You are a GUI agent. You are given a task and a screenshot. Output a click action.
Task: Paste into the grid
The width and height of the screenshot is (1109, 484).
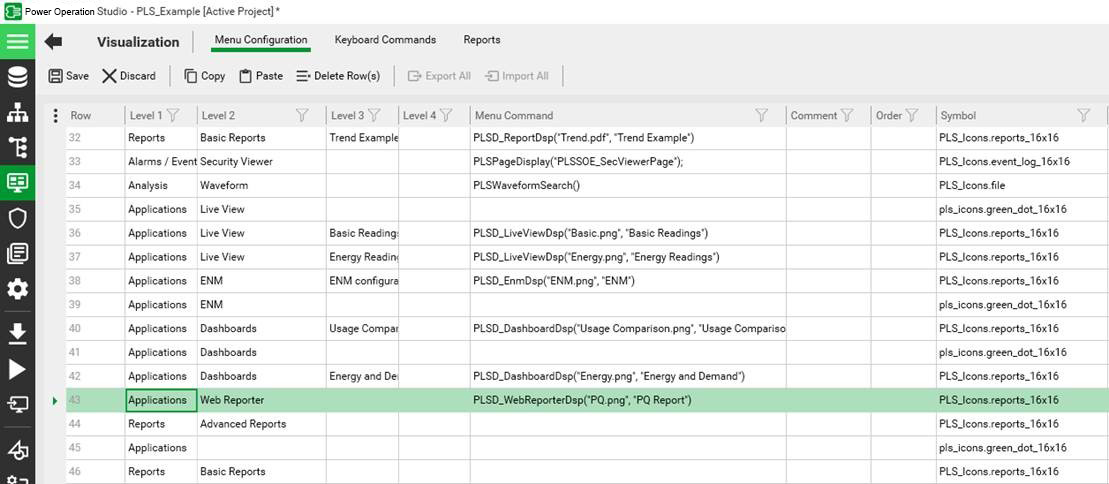pos(261,76)
